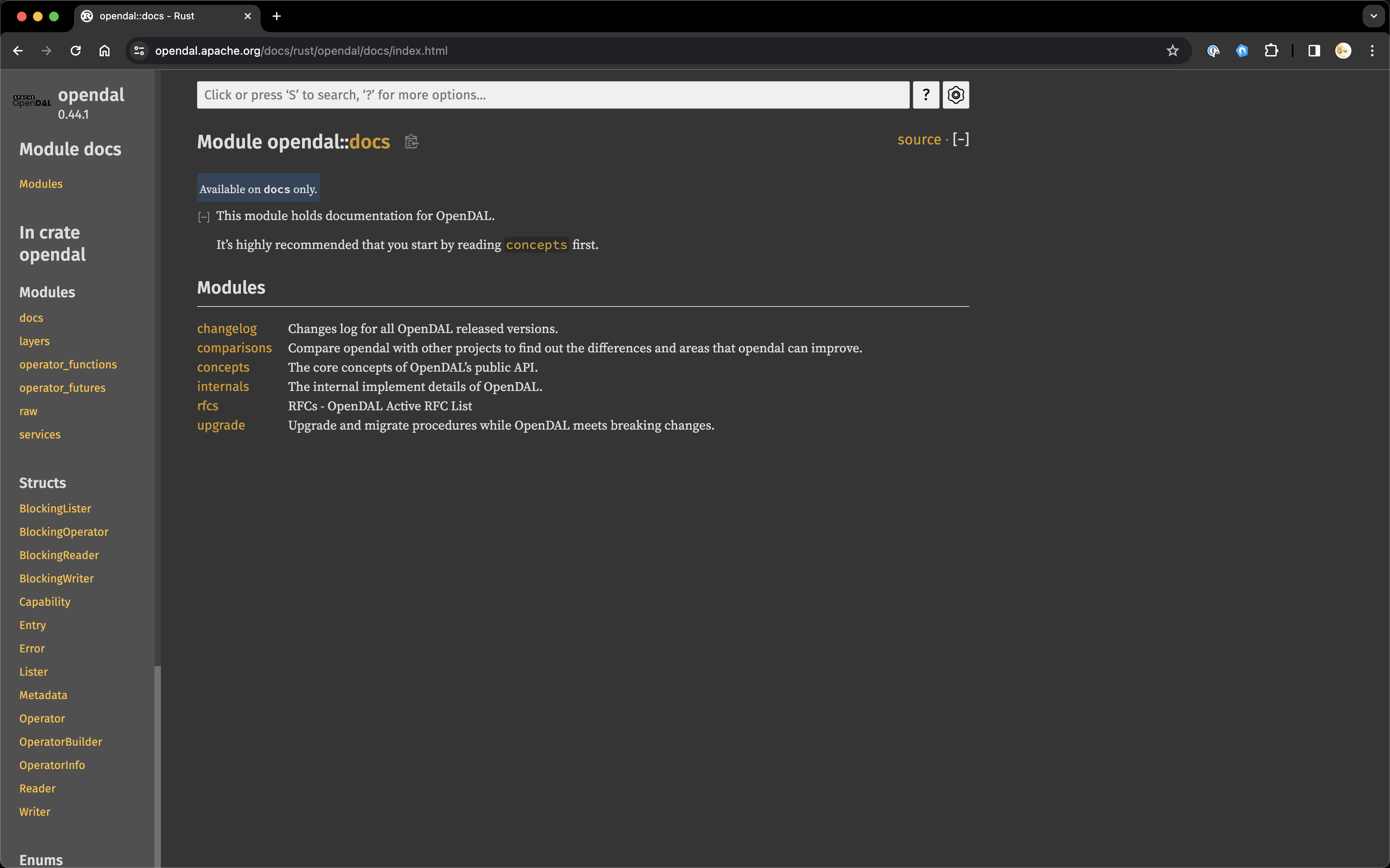This screenshot has width=1390, height=868.
Task: Open the OperatorInfo struct
Action: 51,765
